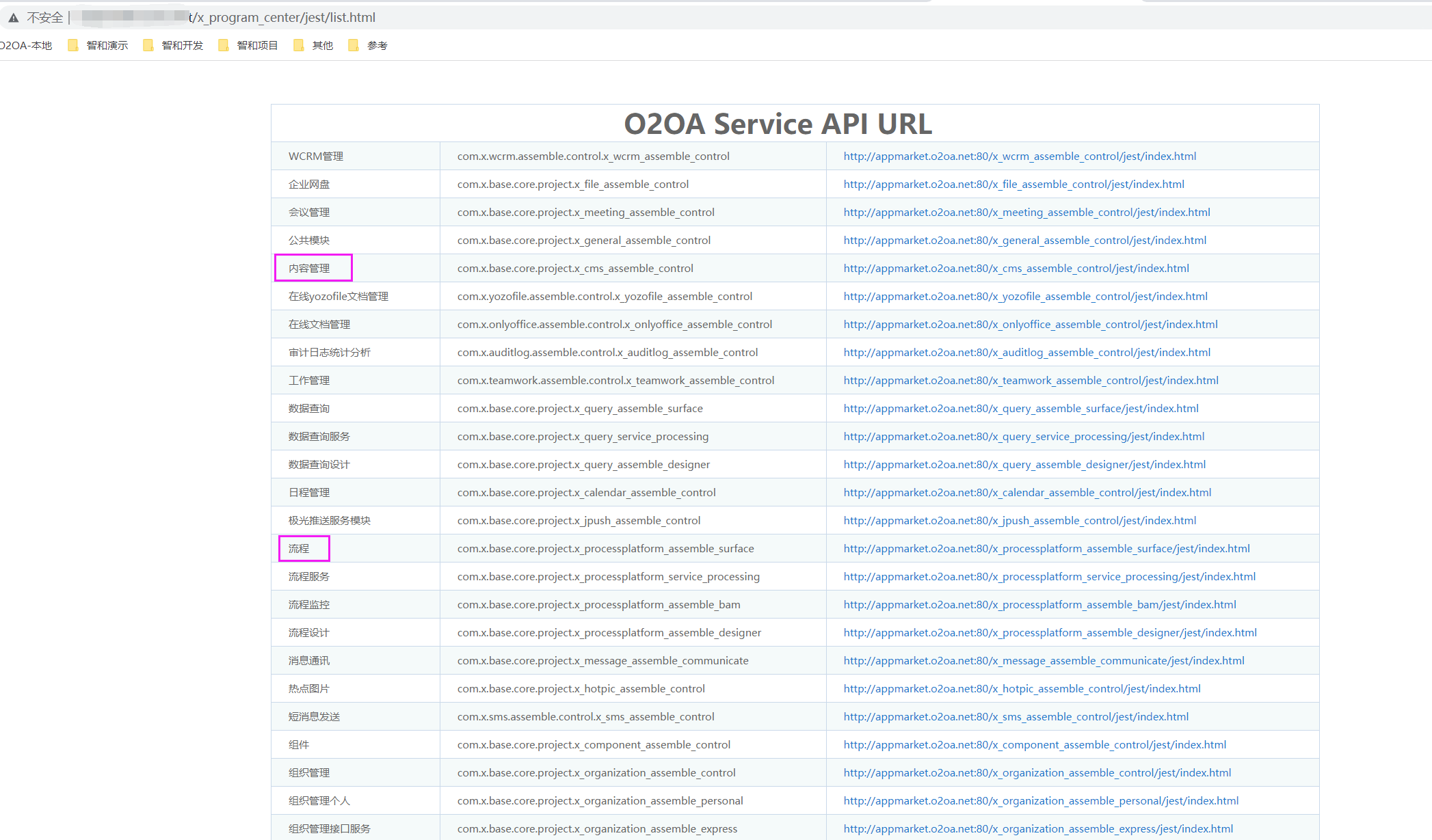
Task: Open the x_wcrm_assemble_control API link
Action: [x=1019, y=157]
